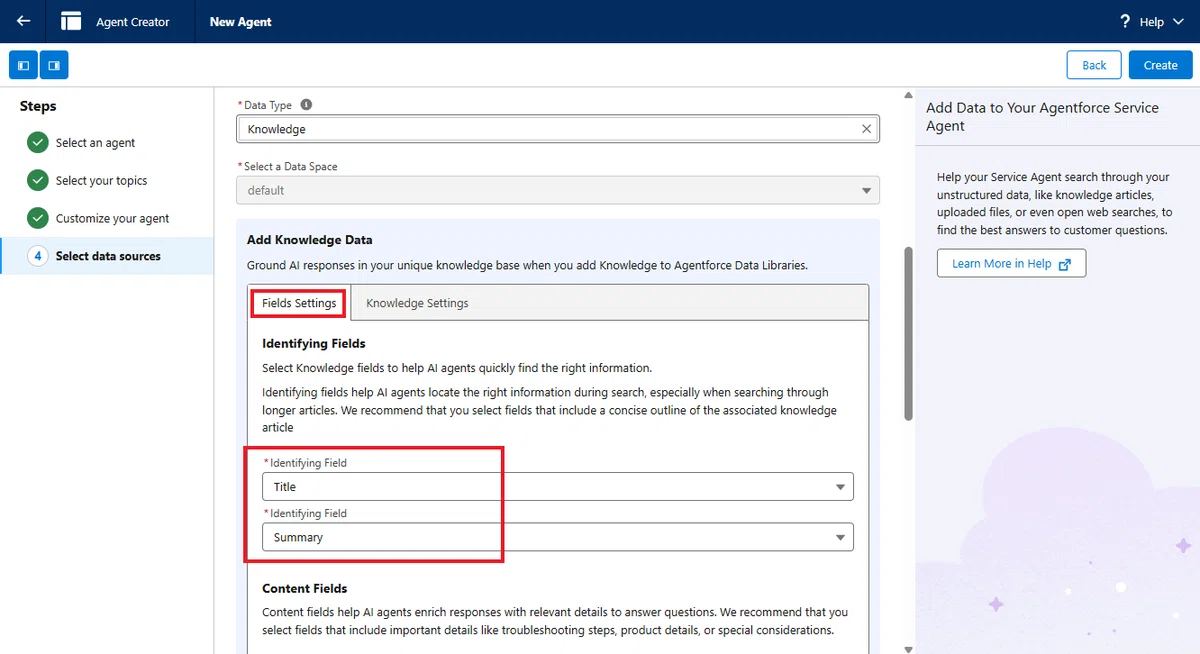The image size is (1200, 654).
Task: Clear the Knowledge data type value
Action: tap(866, 129)
